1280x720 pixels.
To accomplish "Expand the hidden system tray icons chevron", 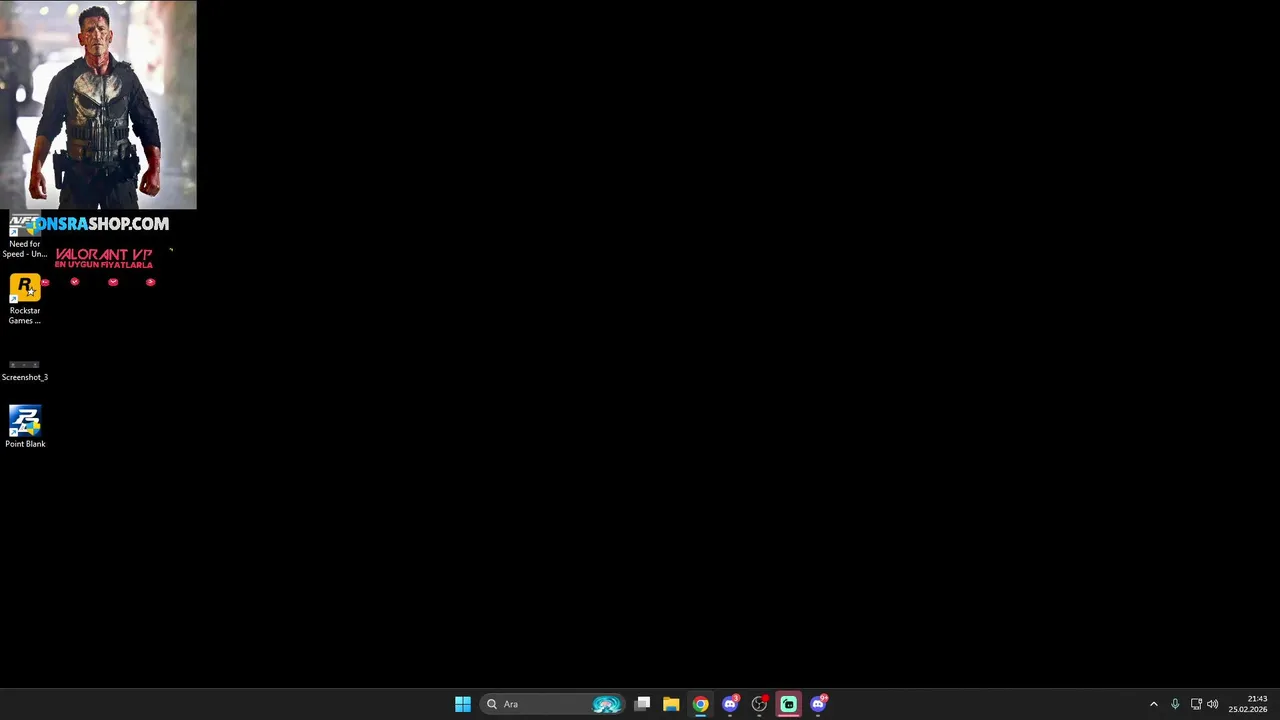I will pyautogui.click(x=1153, y=704).
